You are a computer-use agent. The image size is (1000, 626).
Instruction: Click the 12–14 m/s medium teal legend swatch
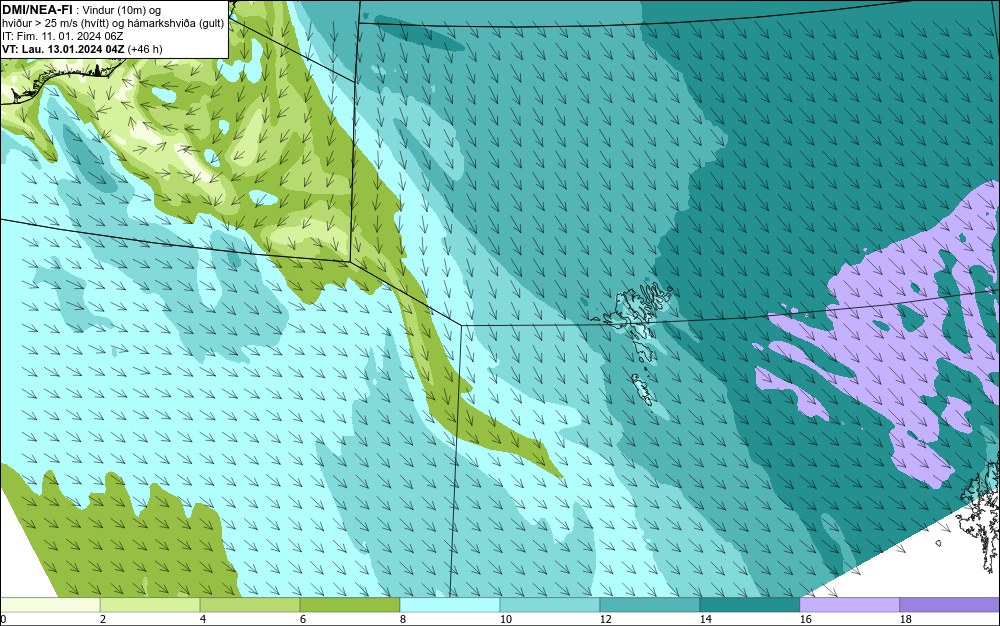pos(649,604)
